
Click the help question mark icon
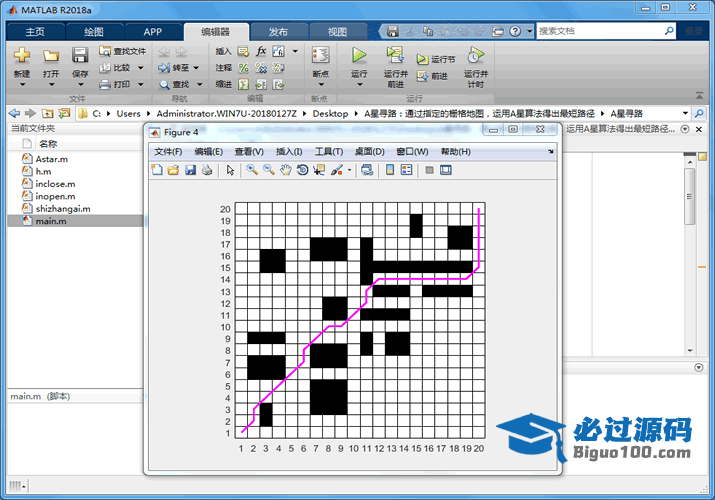coord(515,31)
